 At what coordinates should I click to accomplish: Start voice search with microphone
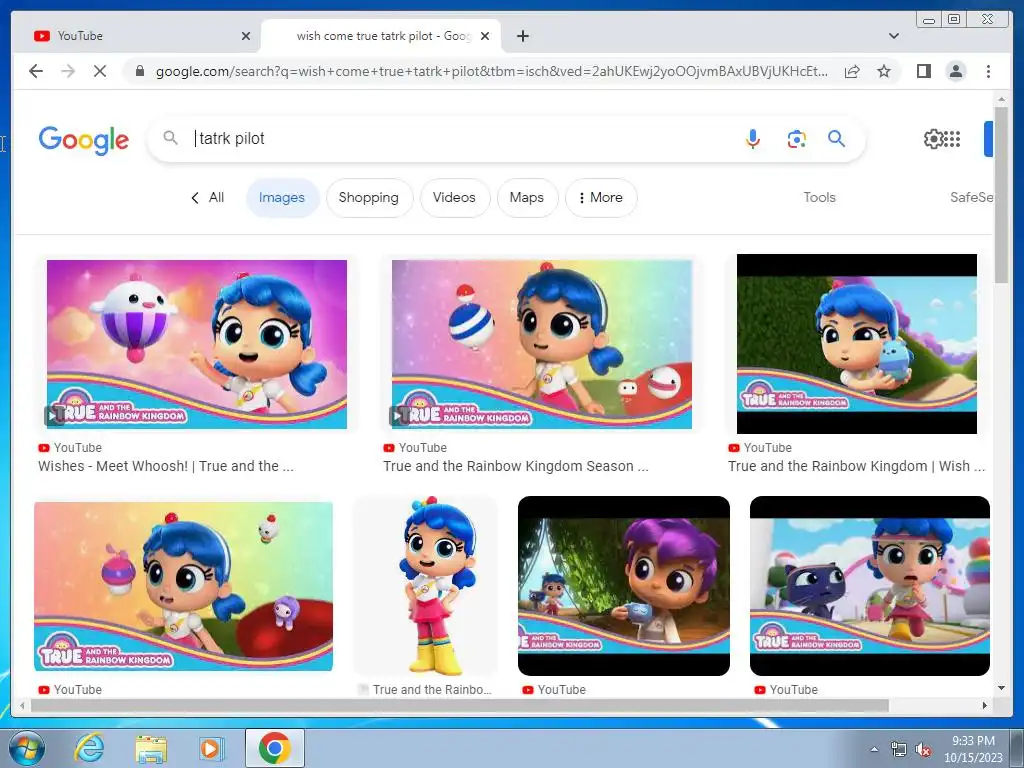point(752,138)
